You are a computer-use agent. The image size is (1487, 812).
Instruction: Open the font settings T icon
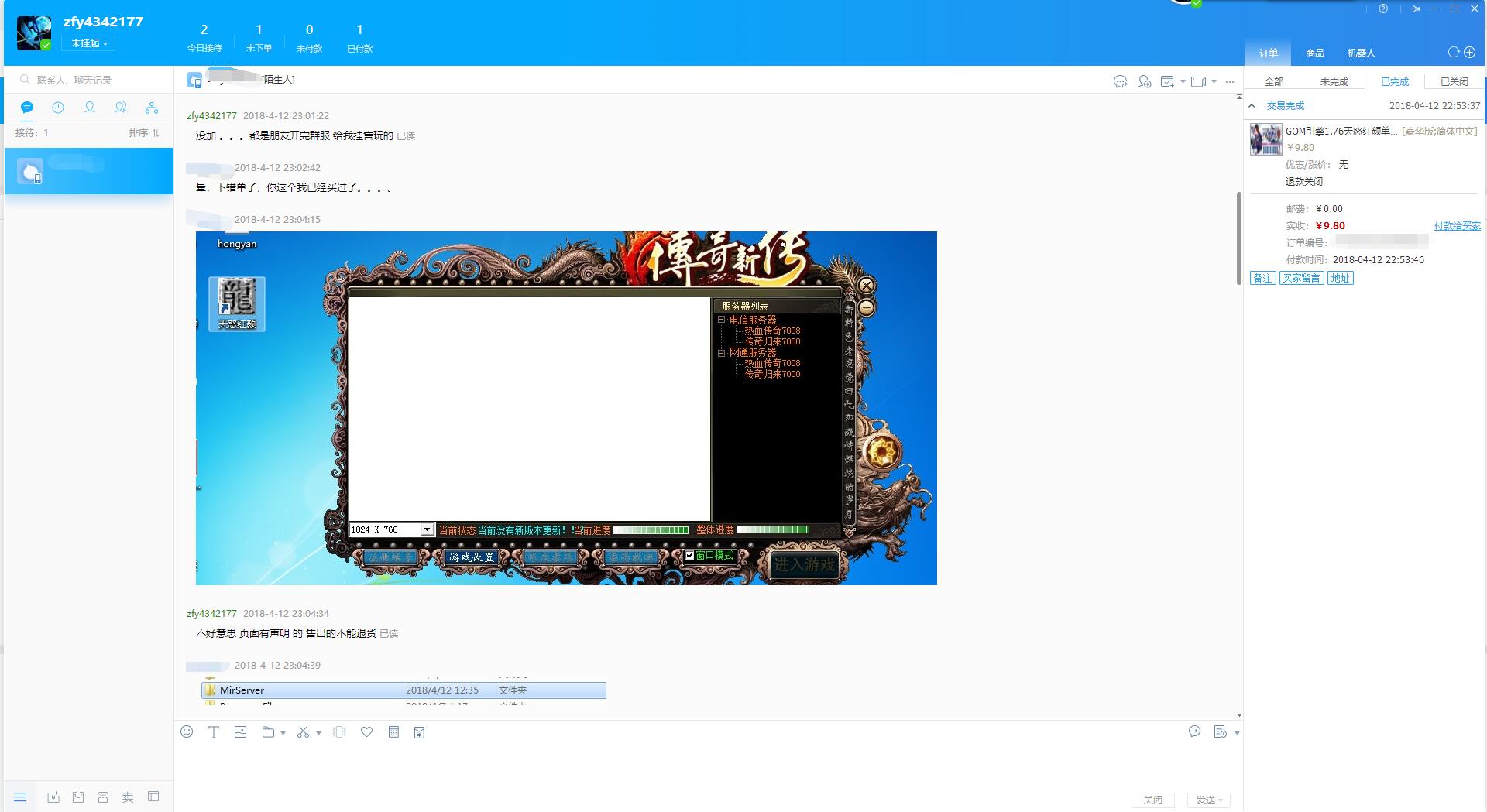click(214, 731)
